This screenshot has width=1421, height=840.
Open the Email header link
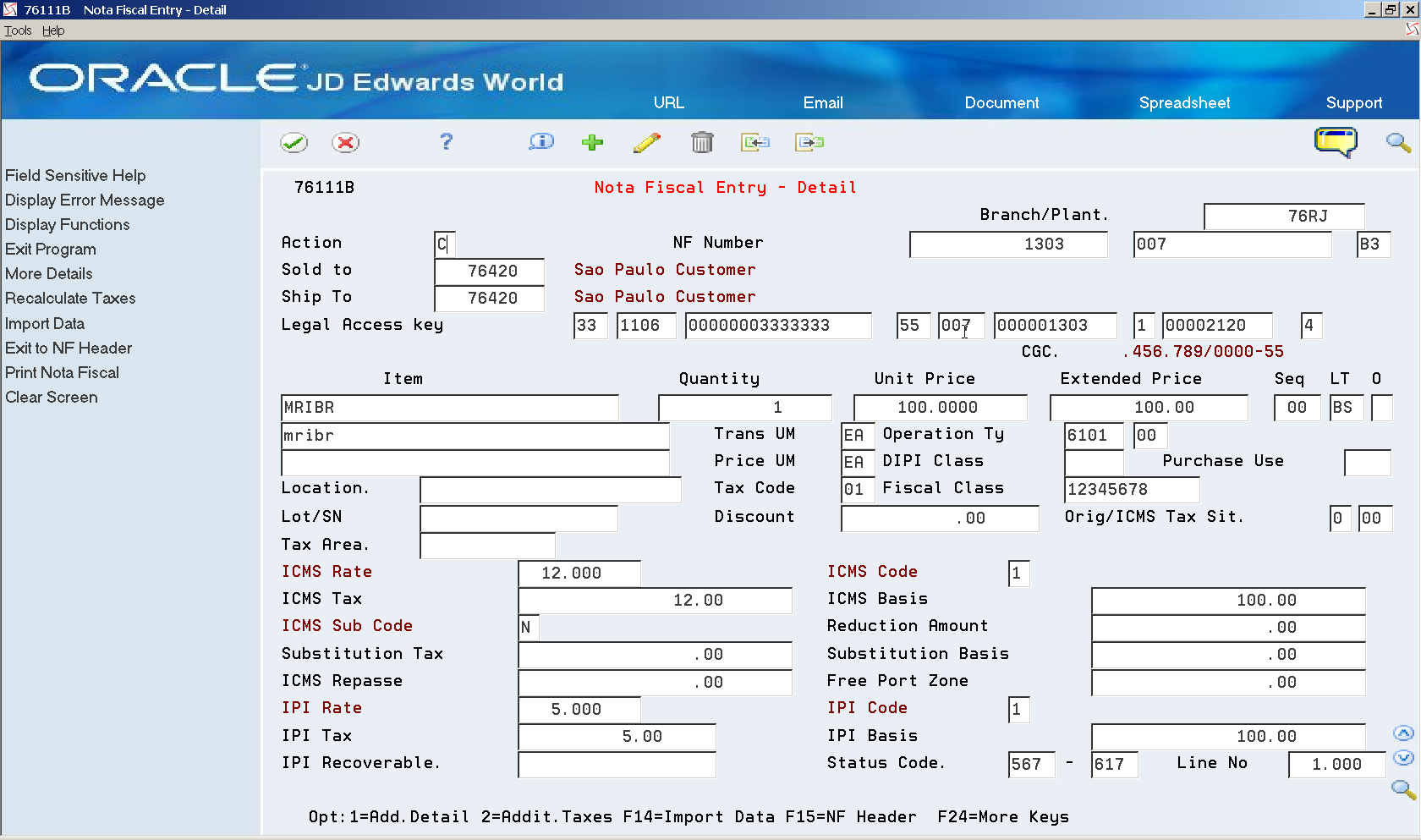coord(823,102)
